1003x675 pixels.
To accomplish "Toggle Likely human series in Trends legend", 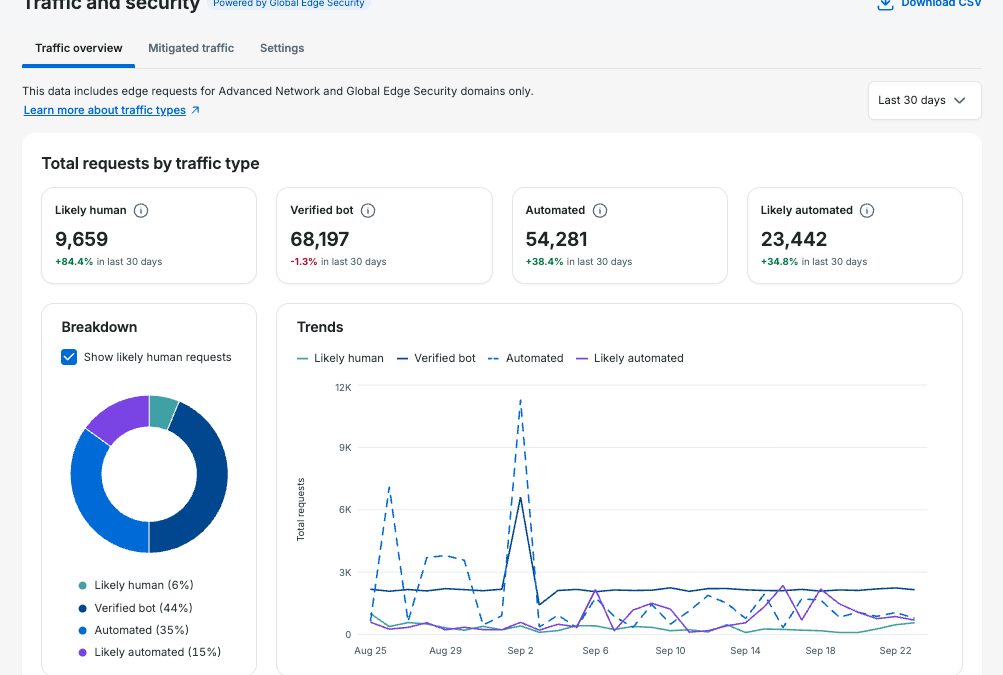I will (x=340, y=358).
